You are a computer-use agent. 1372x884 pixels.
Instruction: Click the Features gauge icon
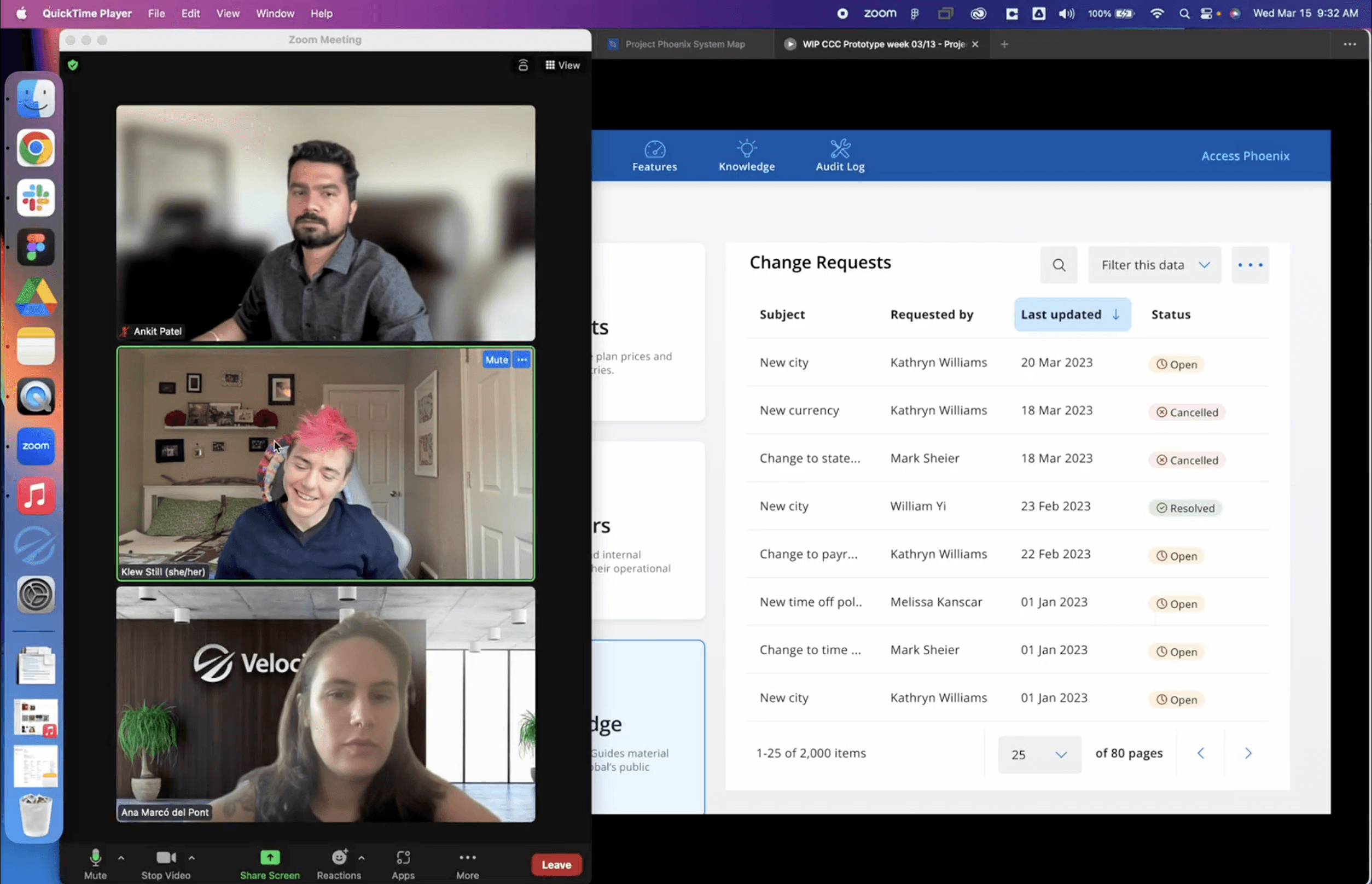pos(654,149)
